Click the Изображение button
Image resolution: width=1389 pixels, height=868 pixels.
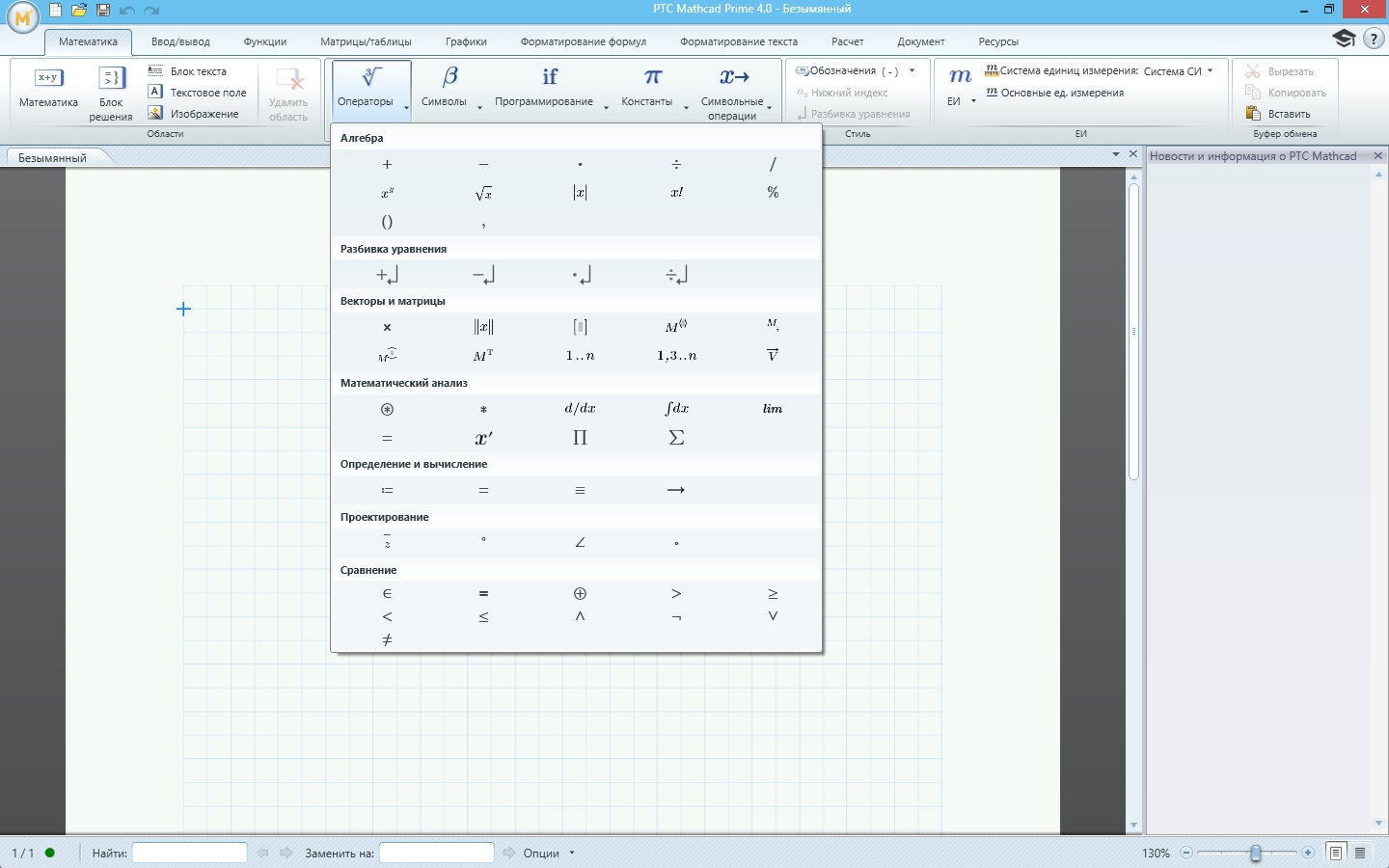coord(194,114)
